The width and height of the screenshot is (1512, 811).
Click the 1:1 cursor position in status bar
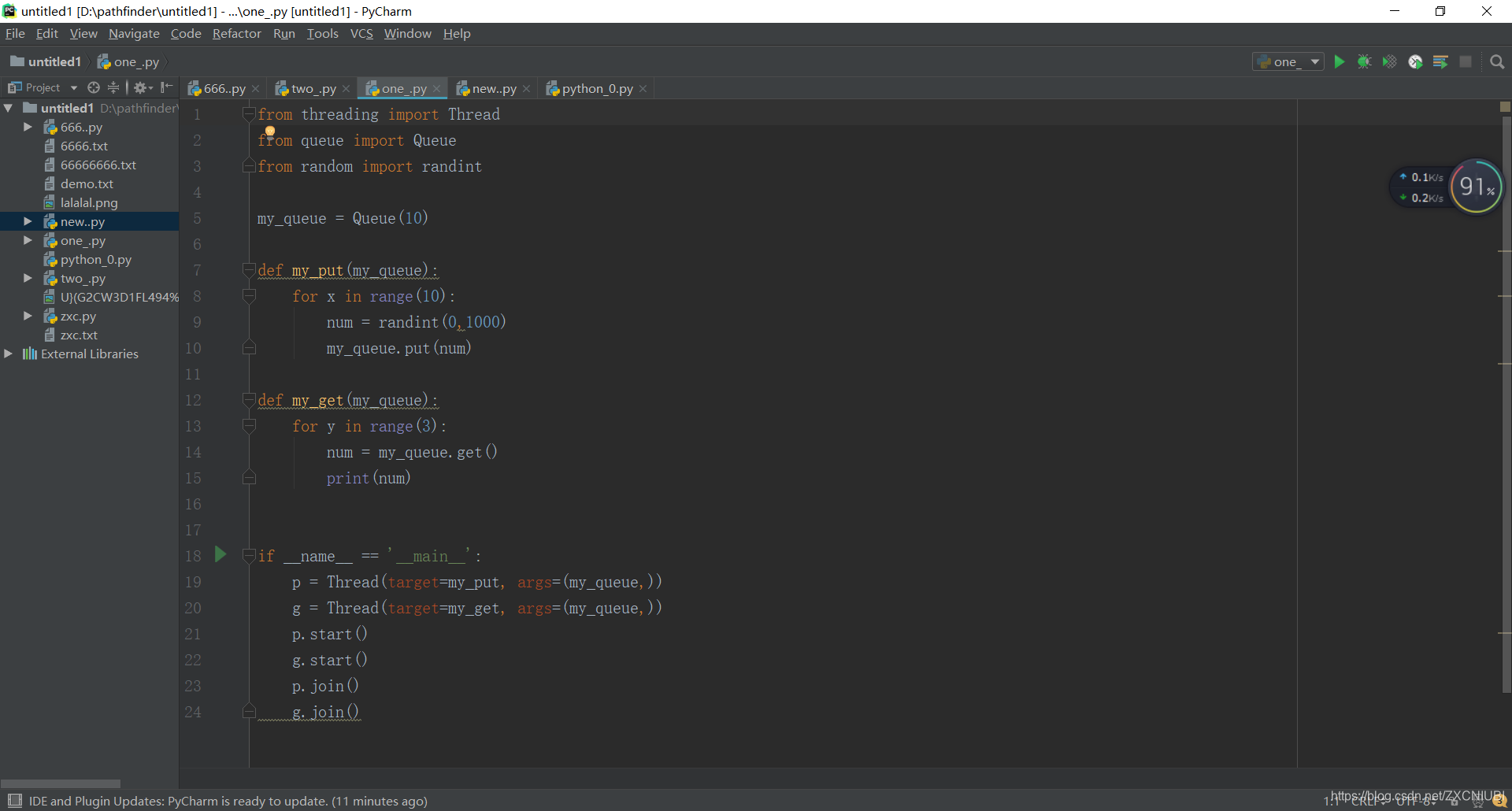(1332, 802)
